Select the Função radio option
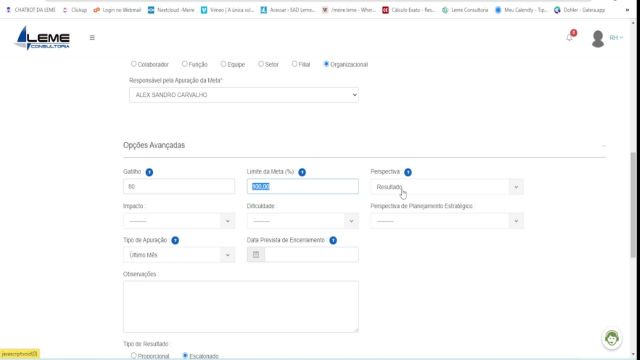Screen dimensions: 640x360 [x=184, y=64]
